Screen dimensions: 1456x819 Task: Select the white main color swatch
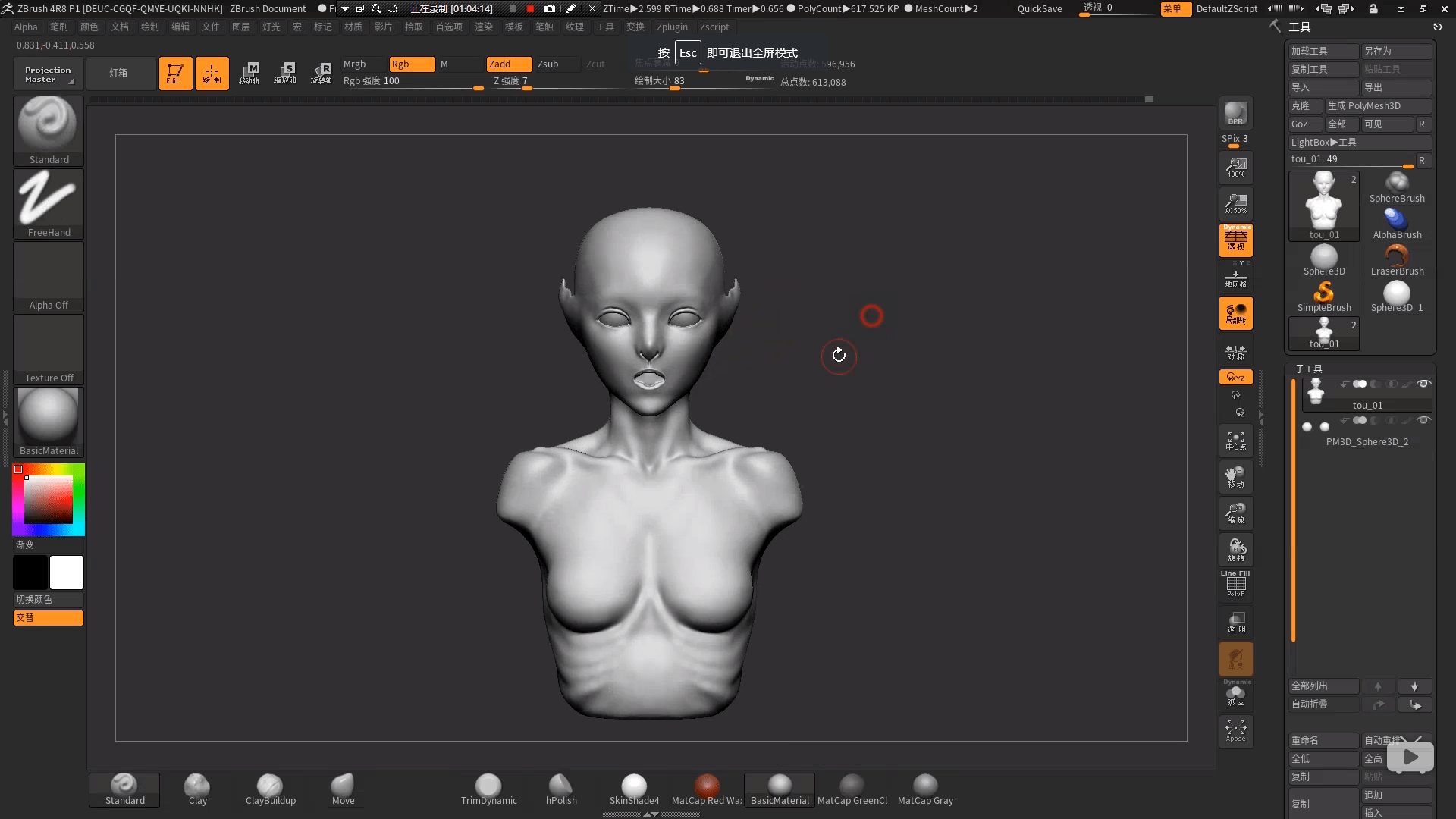(67, 573)
